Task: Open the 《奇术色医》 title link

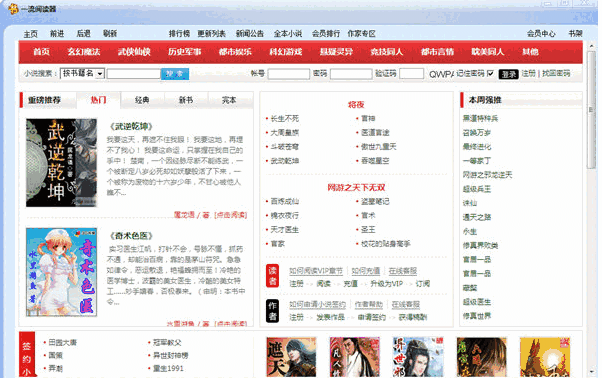Action: [x=131, y=236]
